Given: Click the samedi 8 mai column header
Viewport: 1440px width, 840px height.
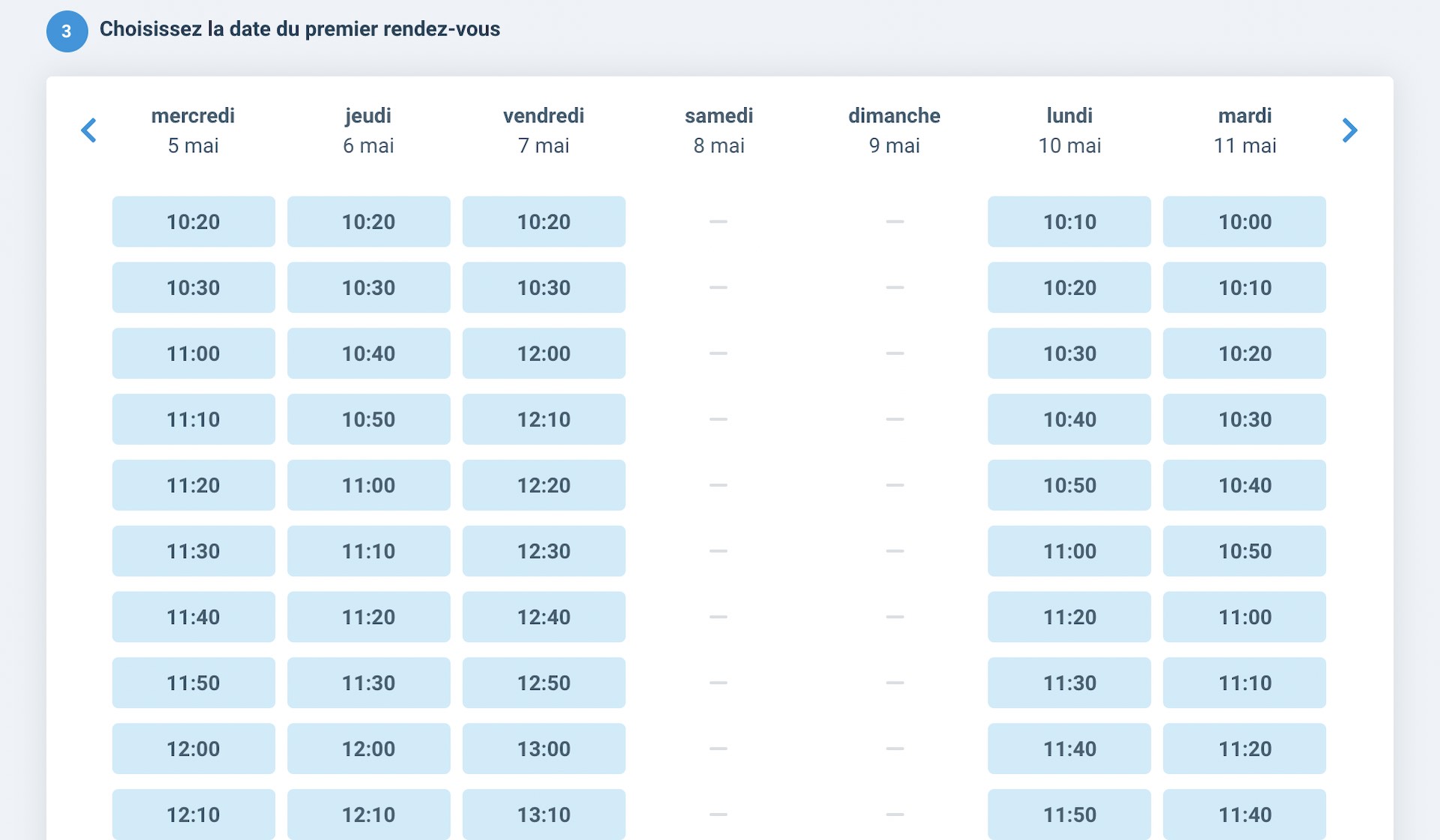Looking at the screenshot, I should tap(718, 130).
